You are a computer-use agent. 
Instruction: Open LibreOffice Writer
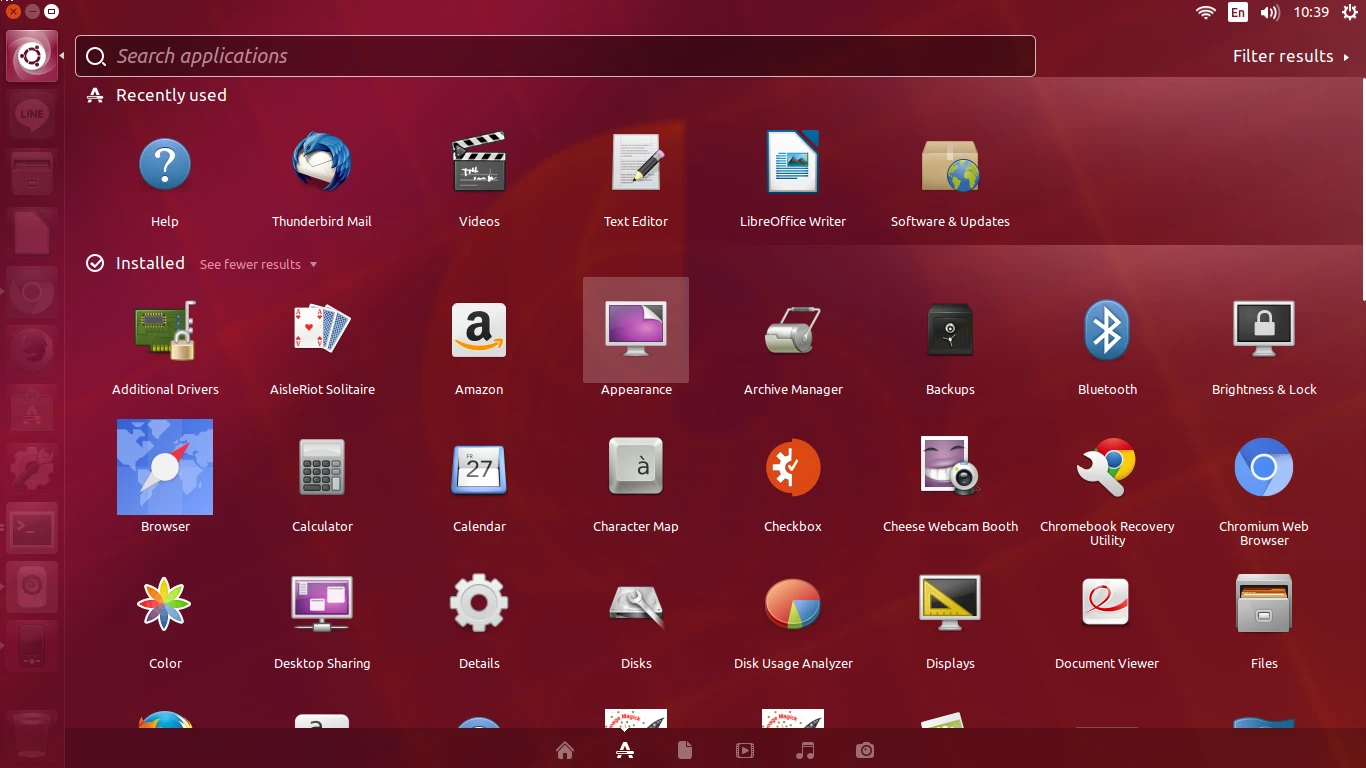pyautogui.click(x=793, y=162)
